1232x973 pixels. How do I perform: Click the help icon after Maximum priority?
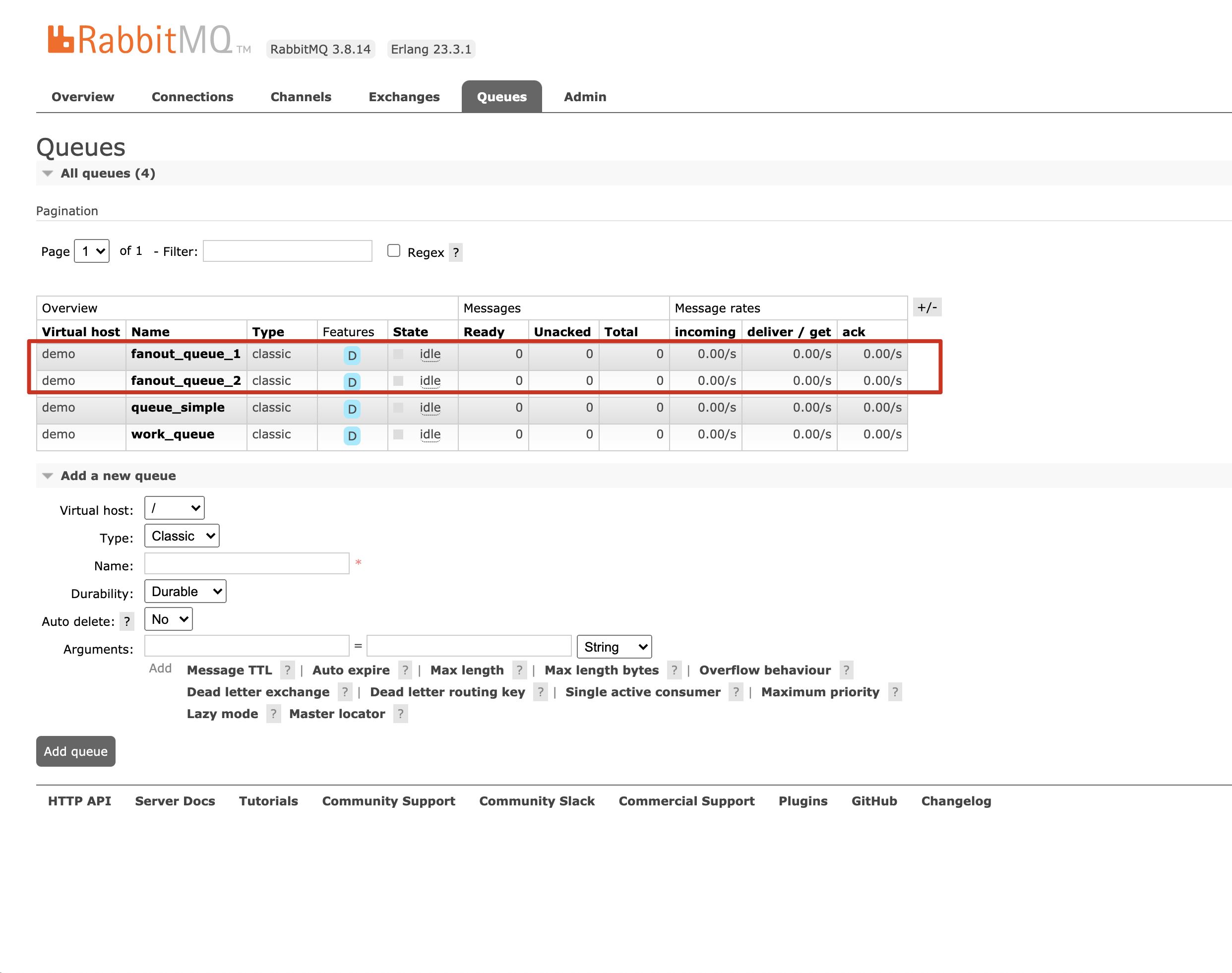point(895,692)
